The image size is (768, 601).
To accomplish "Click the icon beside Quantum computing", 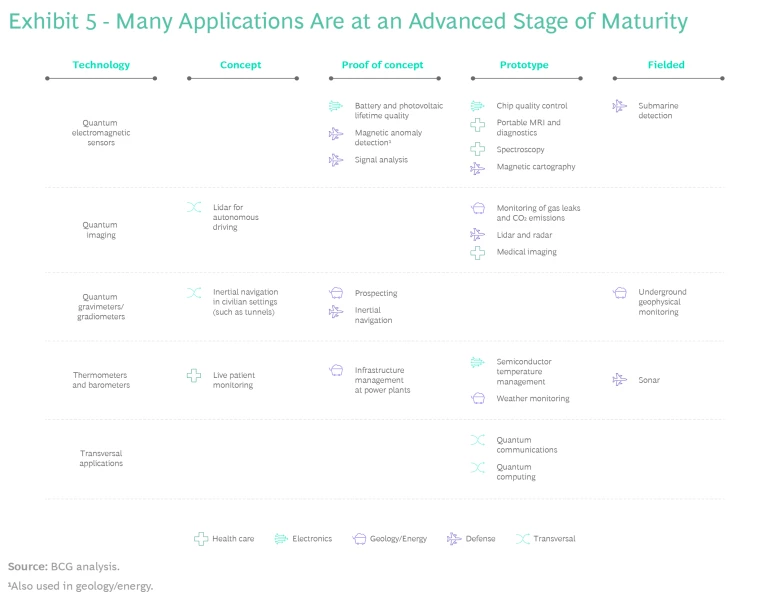I will 477,467.
